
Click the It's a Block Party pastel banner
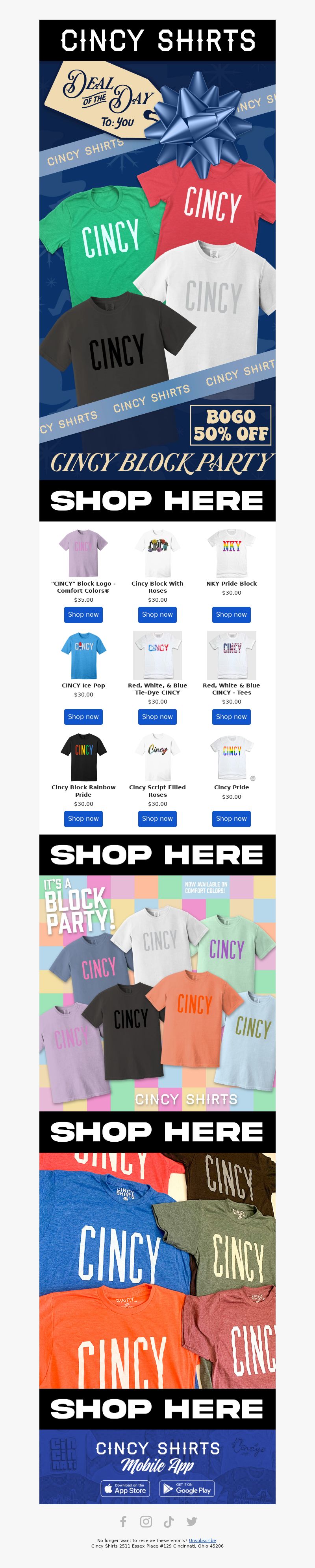[x=157, y=993]
